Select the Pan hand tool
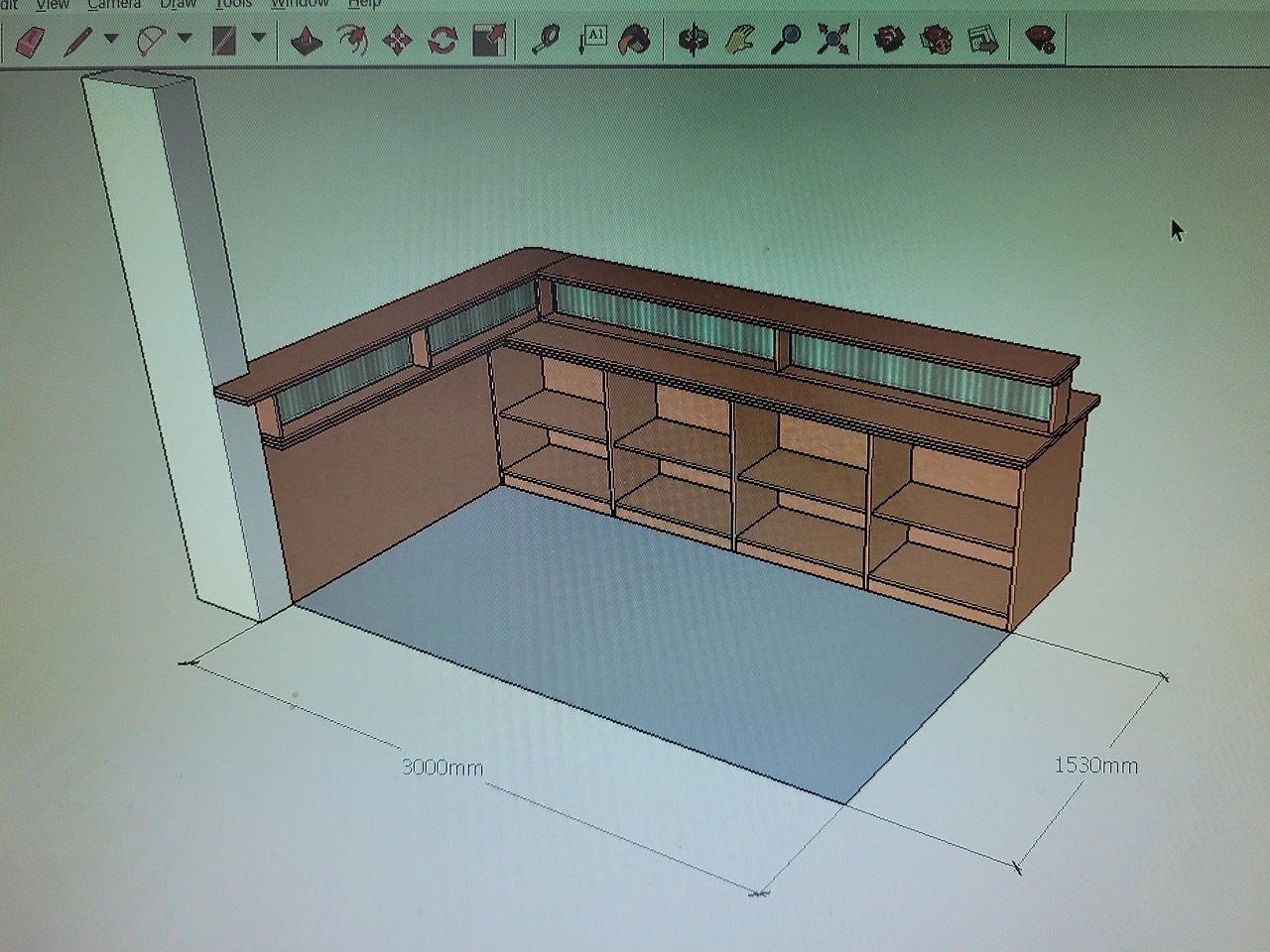The image size is (1270, 952). (x=739, y=40)
